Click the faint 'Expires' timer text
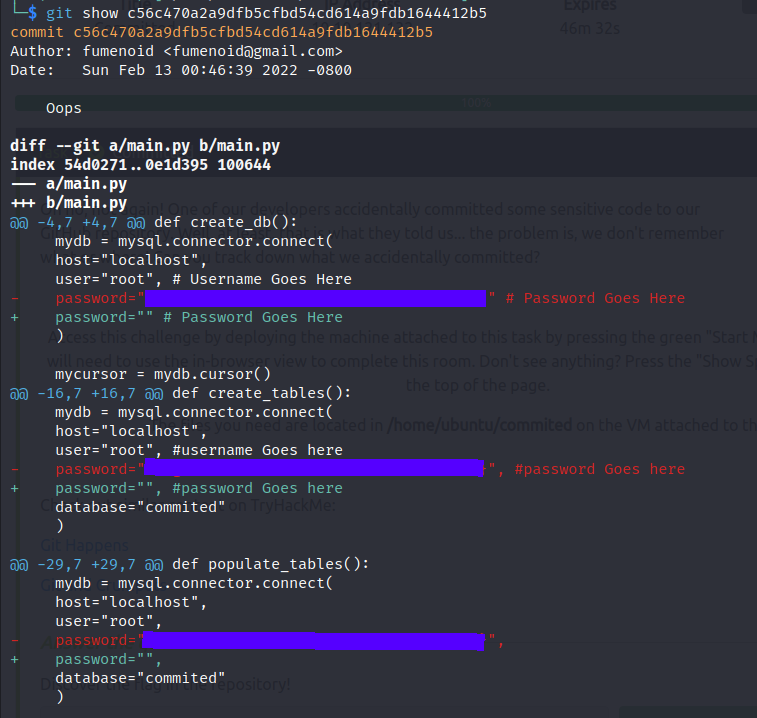 coord(590,6)
